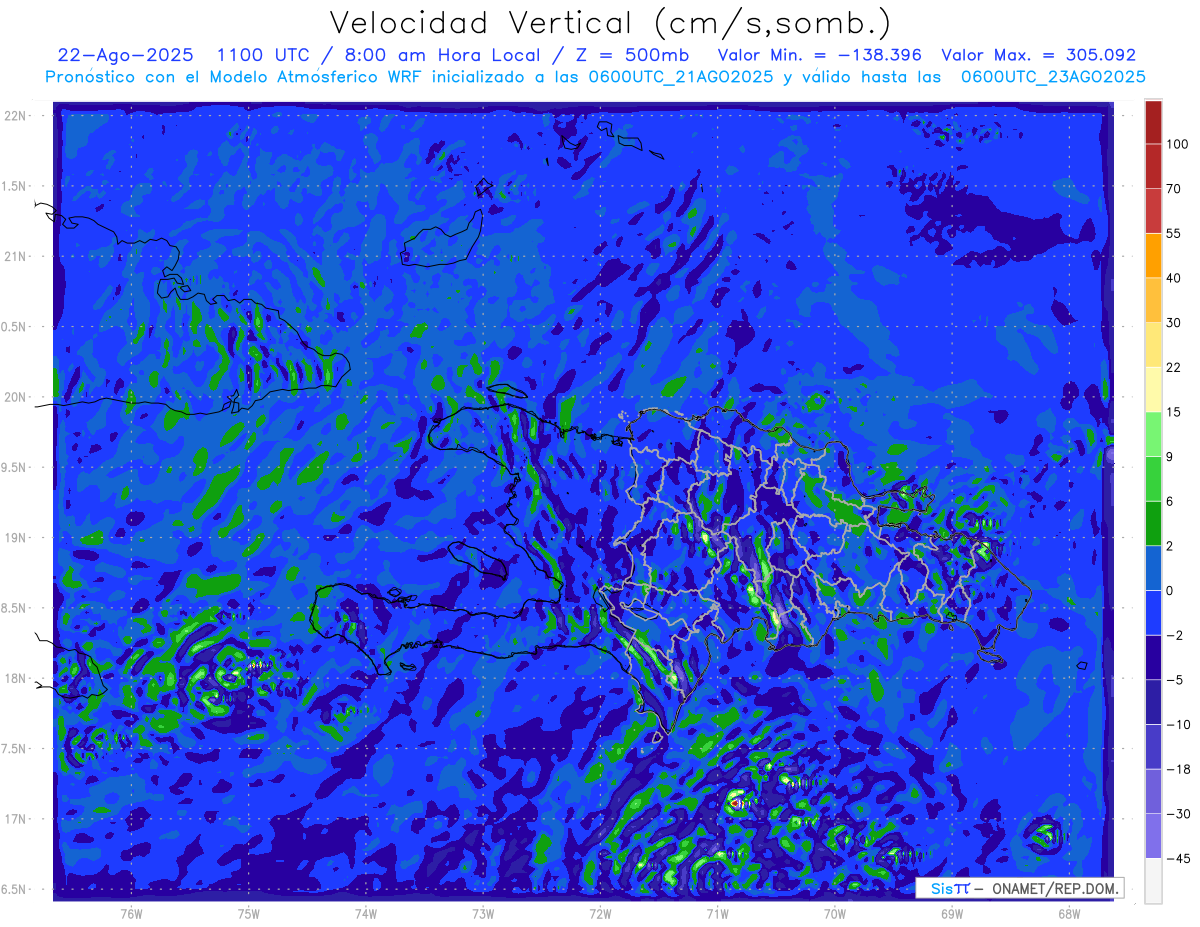
Task: Click the "SisTT - ONAMET/REP.DOM." label
Action: tap(1020, 888)
